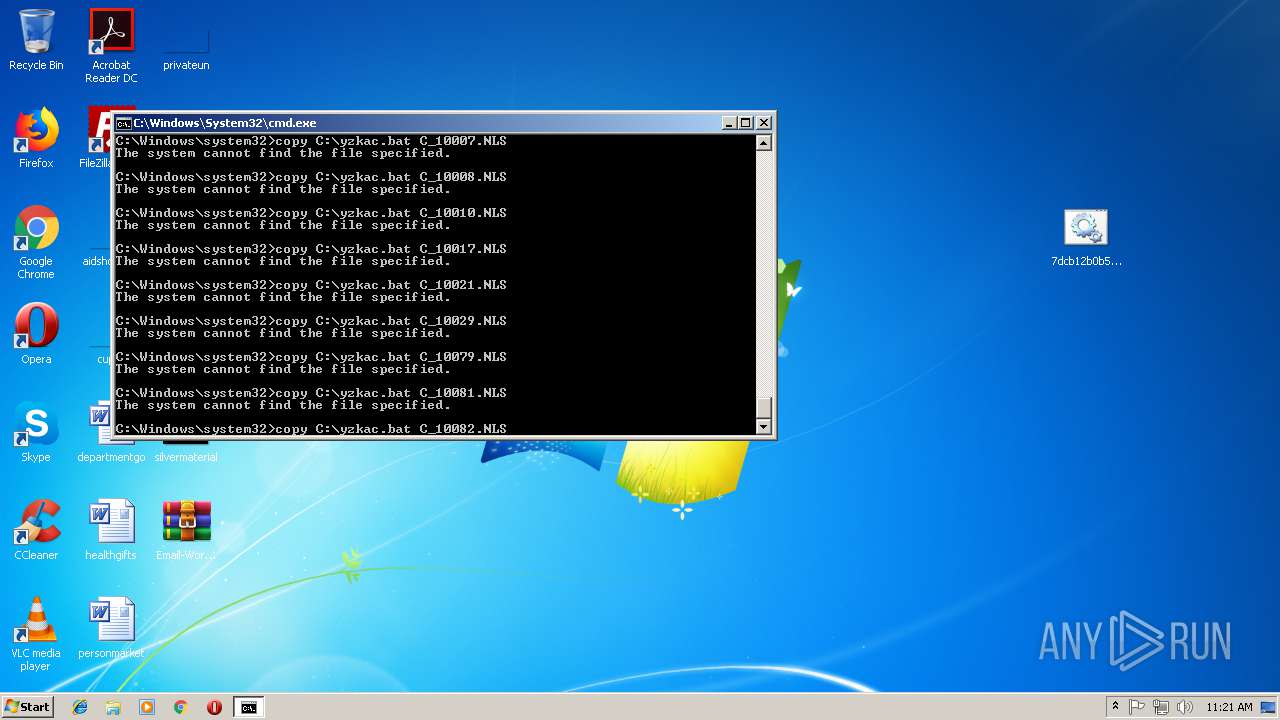This screenshot has height=720, width=1280.
Task: Open Internet Explorer from the taskbar
Action: tap(80, 707)
